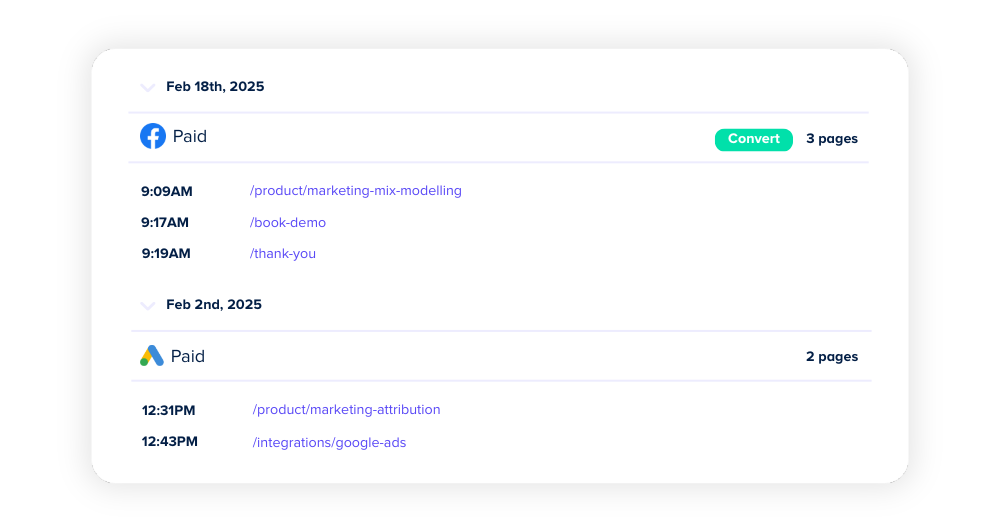The image size is (1000, 532).
Task: Click the Facebook logo icon
Action: (153, 137)
